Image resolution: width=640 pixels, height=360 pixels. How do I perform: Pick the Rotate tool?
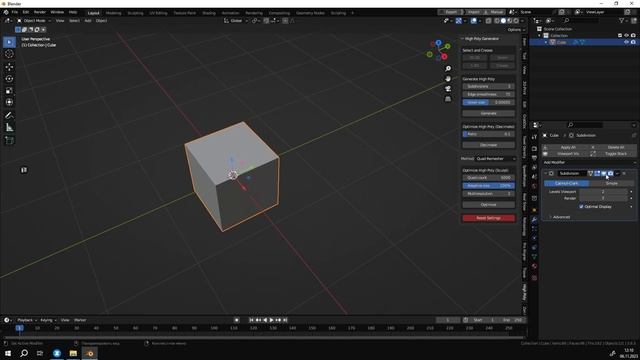pyautogui.click(x=9, y=78)
